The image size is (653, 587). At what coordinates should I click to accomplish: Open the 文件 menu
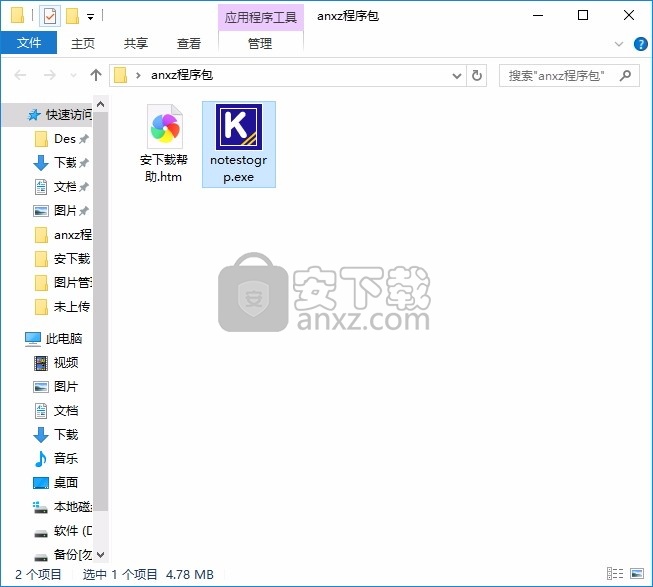coord(29,43)
